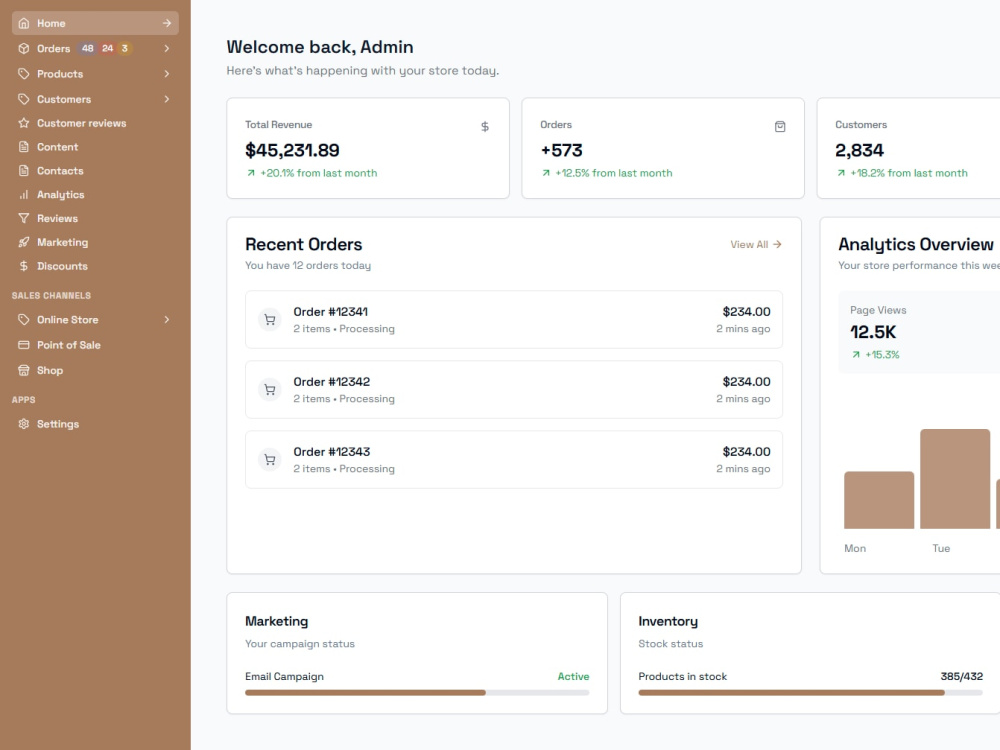This screenshot has height=750, width=1000.
Task: Open Customer reviews page
Action: (95, 123)
